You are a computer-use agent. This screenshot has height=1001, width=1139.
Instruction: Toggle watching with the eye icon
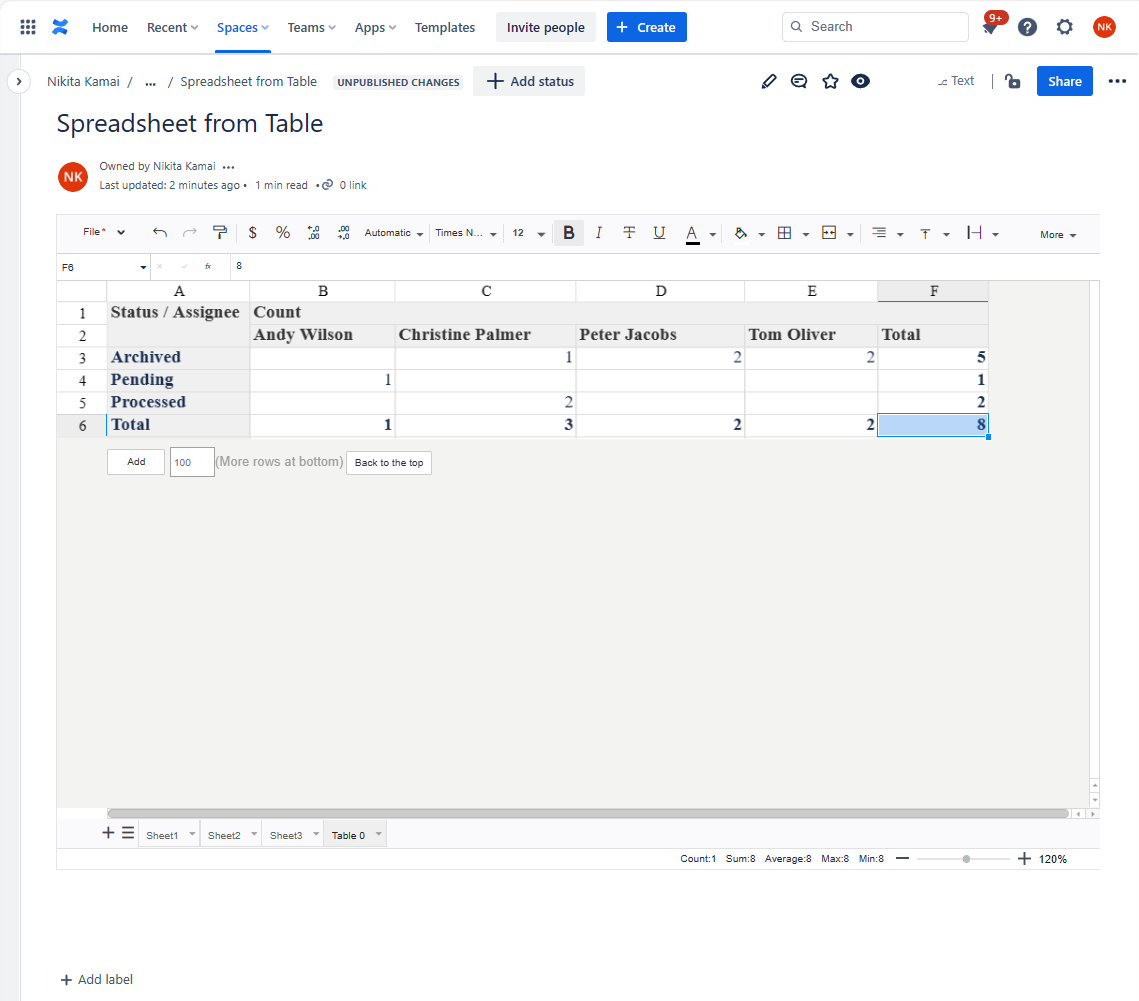tap(861, 81)
